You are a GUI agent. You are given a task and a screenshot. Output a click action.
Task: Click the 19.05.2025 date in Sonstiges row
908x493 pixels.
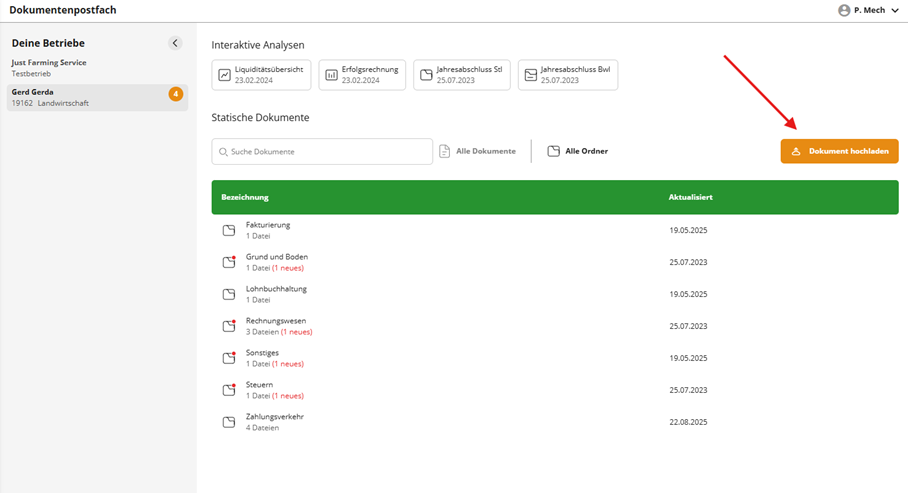pos(688,359)
